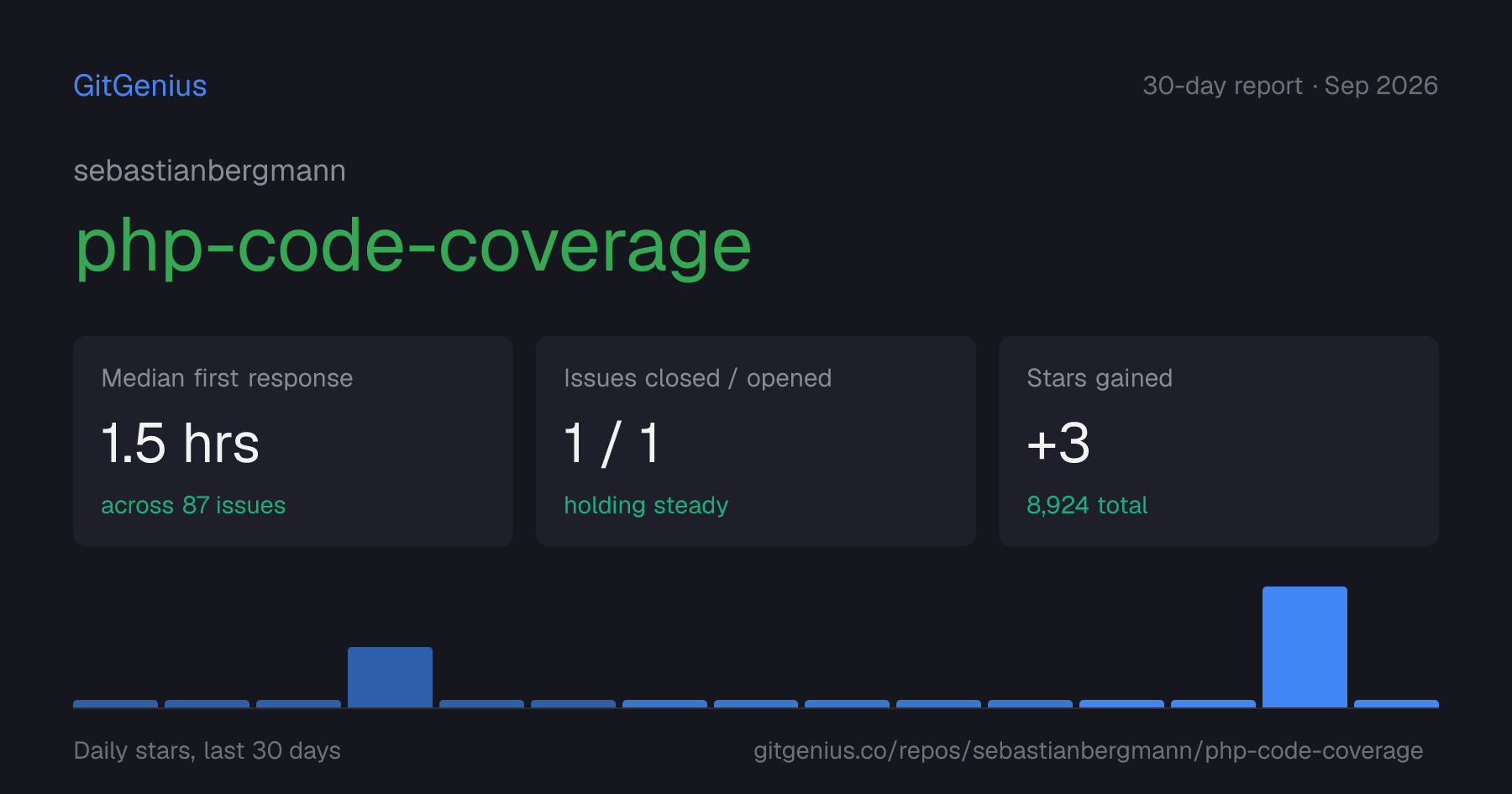This screenshot has height=794, width=1512.
Task: Open the 8,924 total stars text
Action: 1087,505
